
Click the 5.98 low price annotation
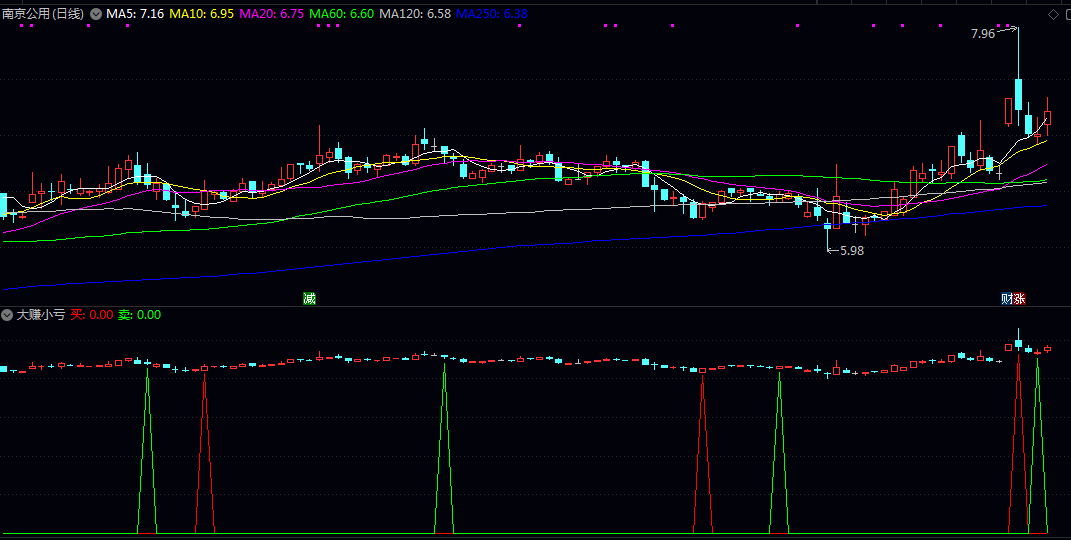click(851, 250)
